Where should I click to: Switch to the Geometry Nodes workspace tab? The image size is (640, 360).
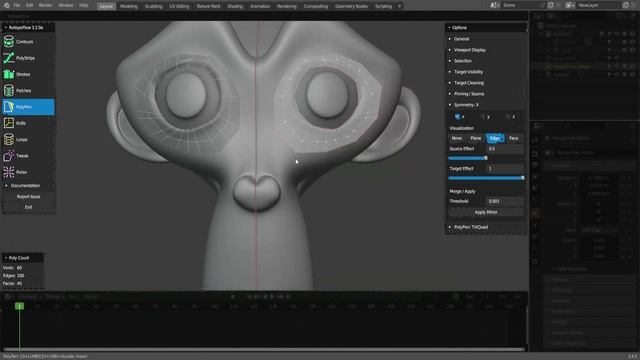pos(351,6)
